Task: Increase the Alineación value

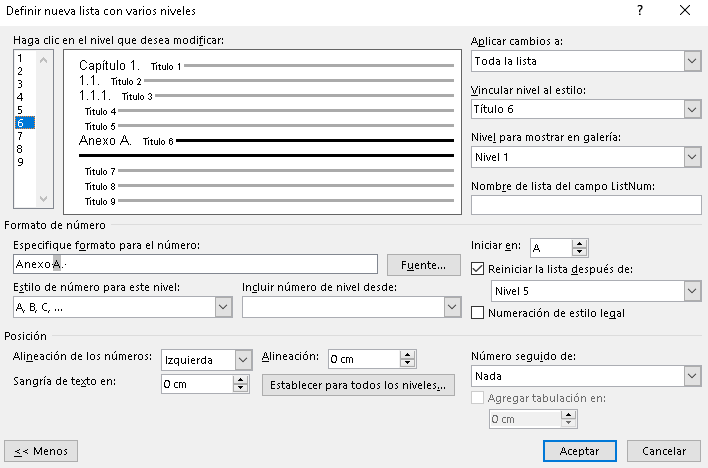Action: [x=407, y=355]
